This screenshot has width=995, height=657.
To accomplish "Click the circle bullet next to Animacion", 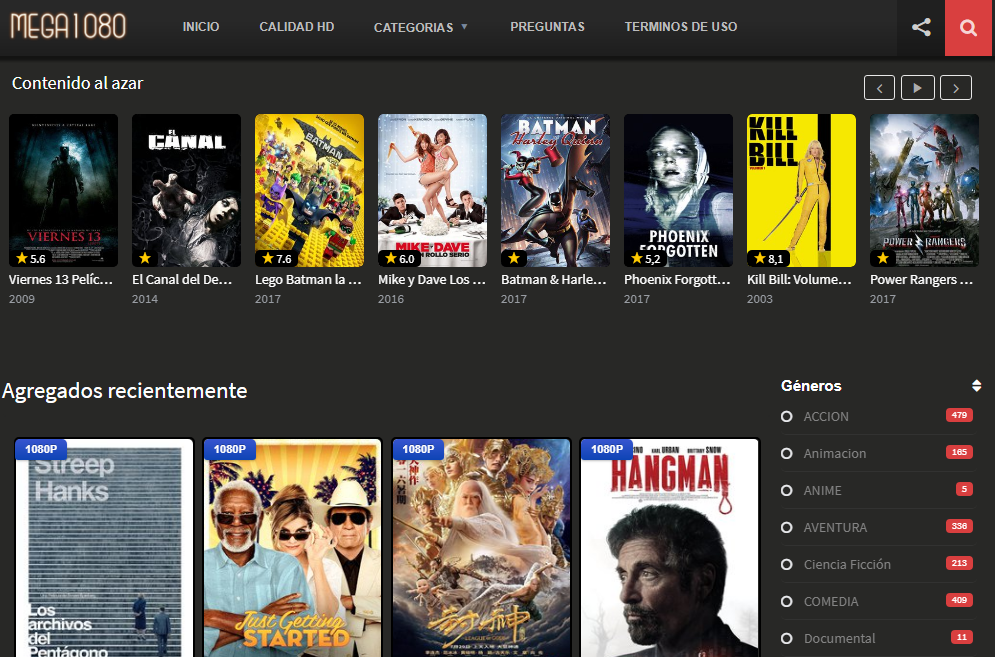I will pos(787,453).
